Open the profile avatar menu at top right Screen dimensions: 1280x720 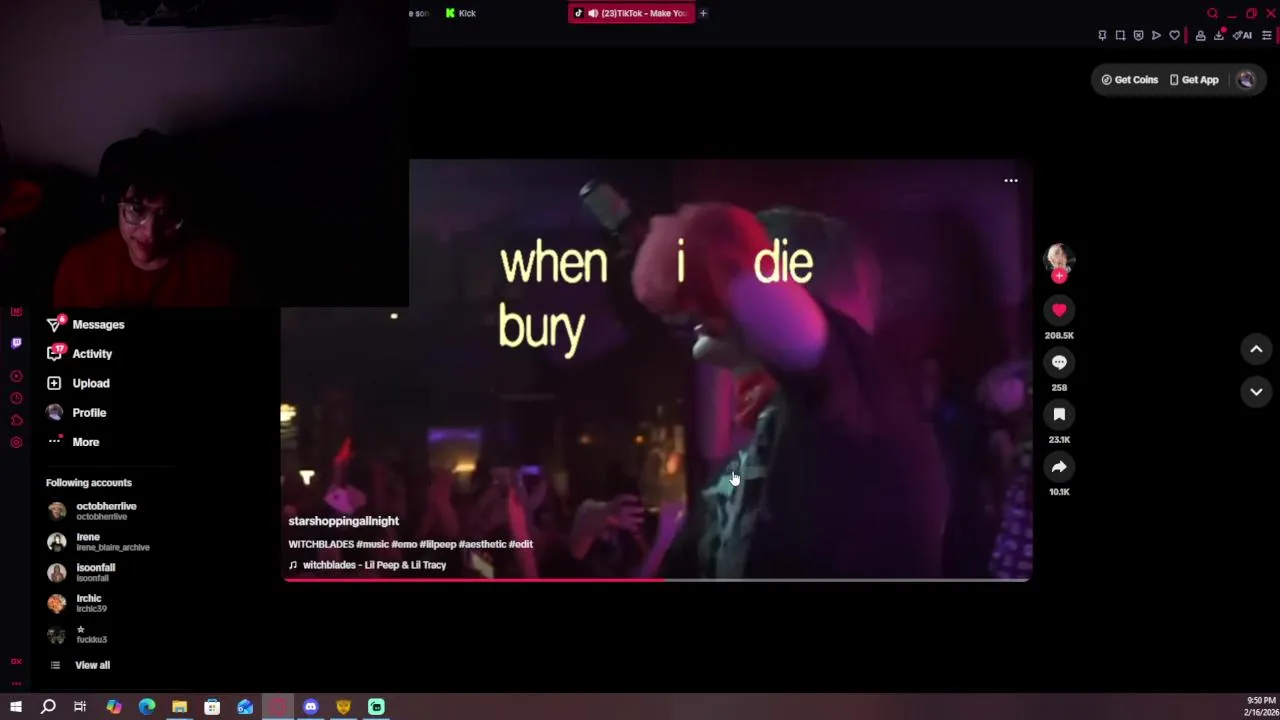click(1245, 80)
